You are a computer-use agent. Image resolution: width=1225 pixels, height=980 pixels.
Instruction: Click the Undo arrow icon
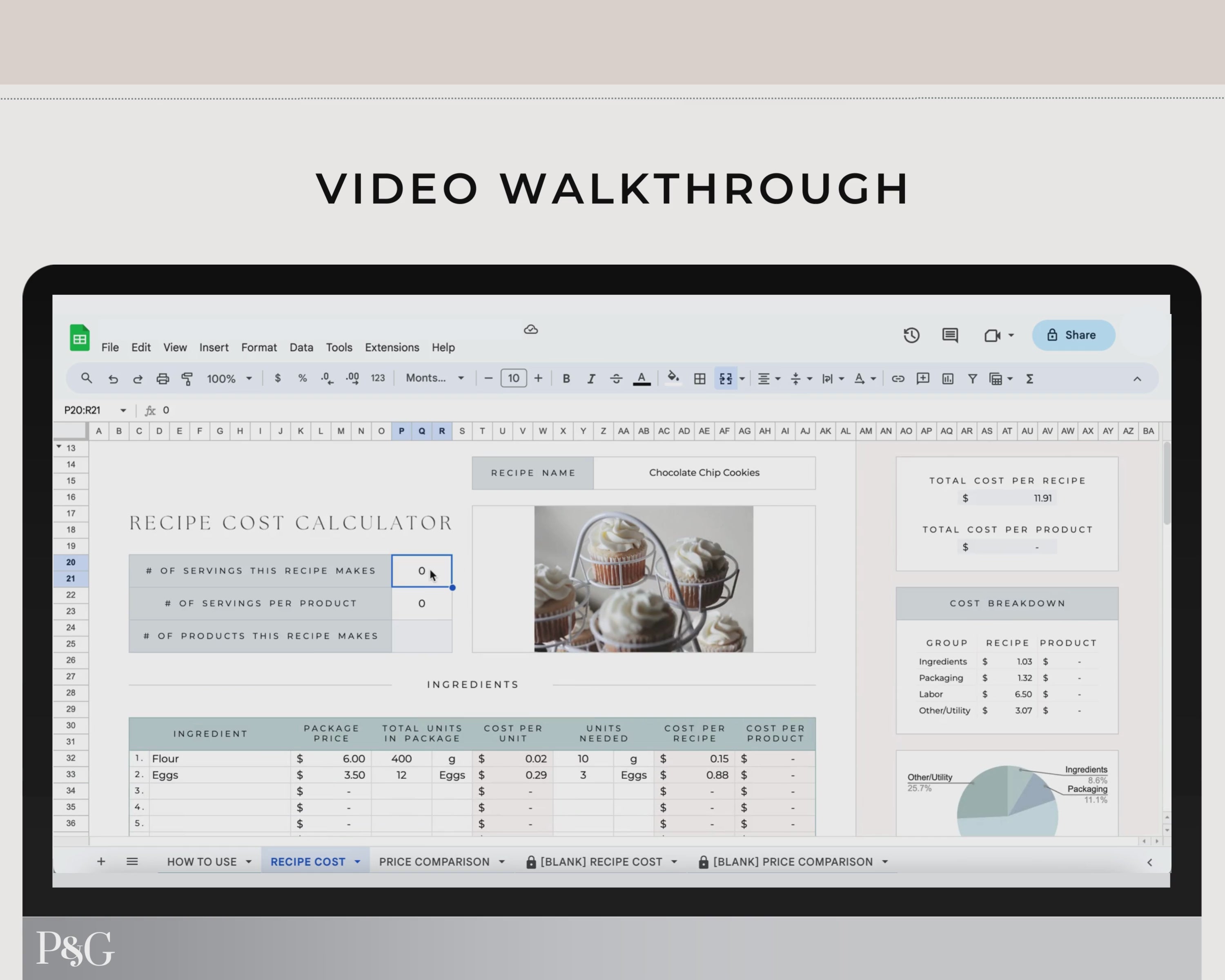coord(113,379)
